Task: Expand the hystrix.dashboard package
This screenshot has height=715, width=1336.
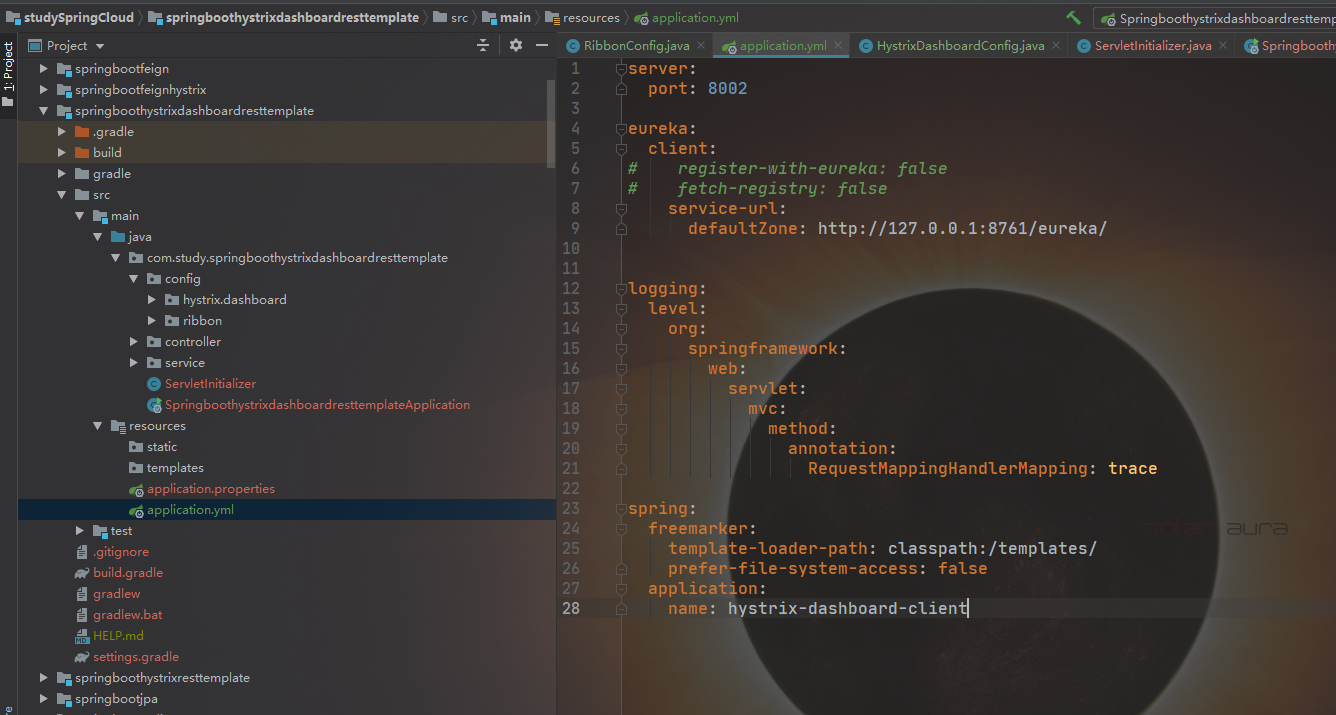Action: 152,300
